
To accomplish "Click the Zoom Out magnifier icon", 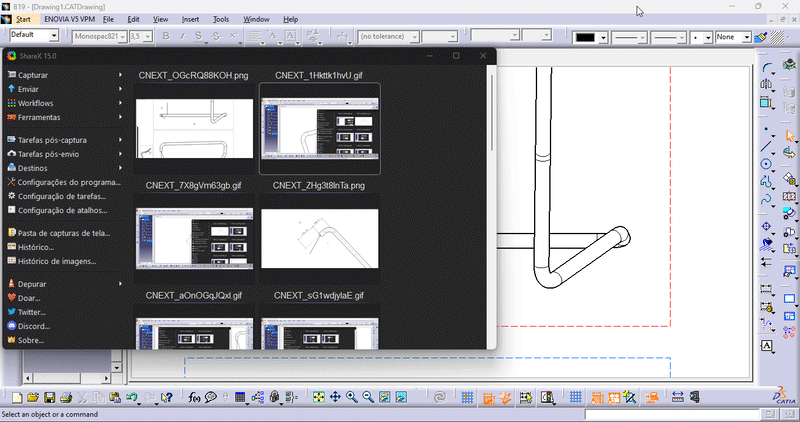I will (368, 397).
